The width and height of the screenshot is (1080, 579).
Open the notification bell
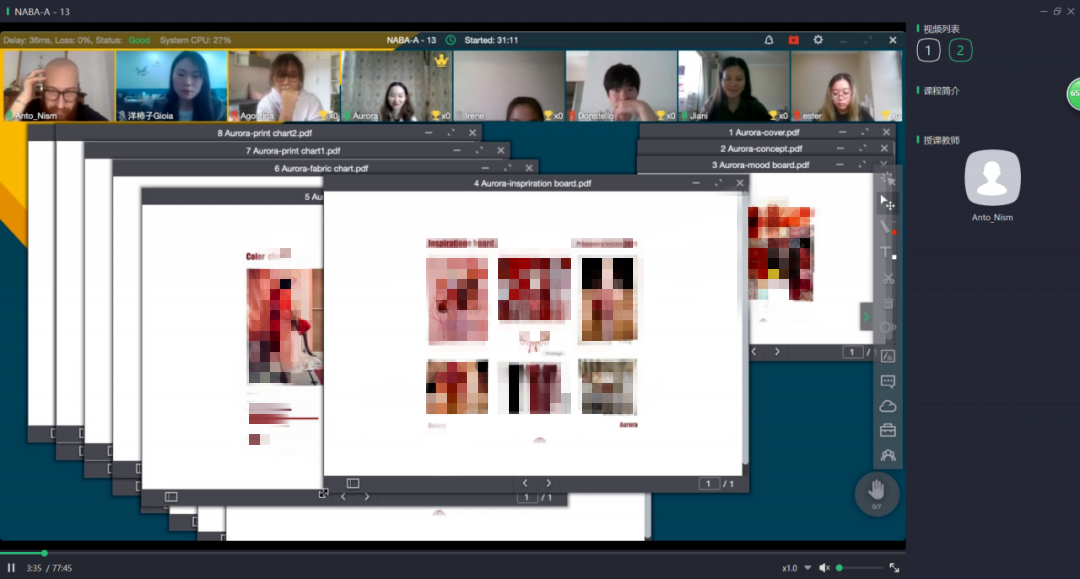(x=769, y=40)
